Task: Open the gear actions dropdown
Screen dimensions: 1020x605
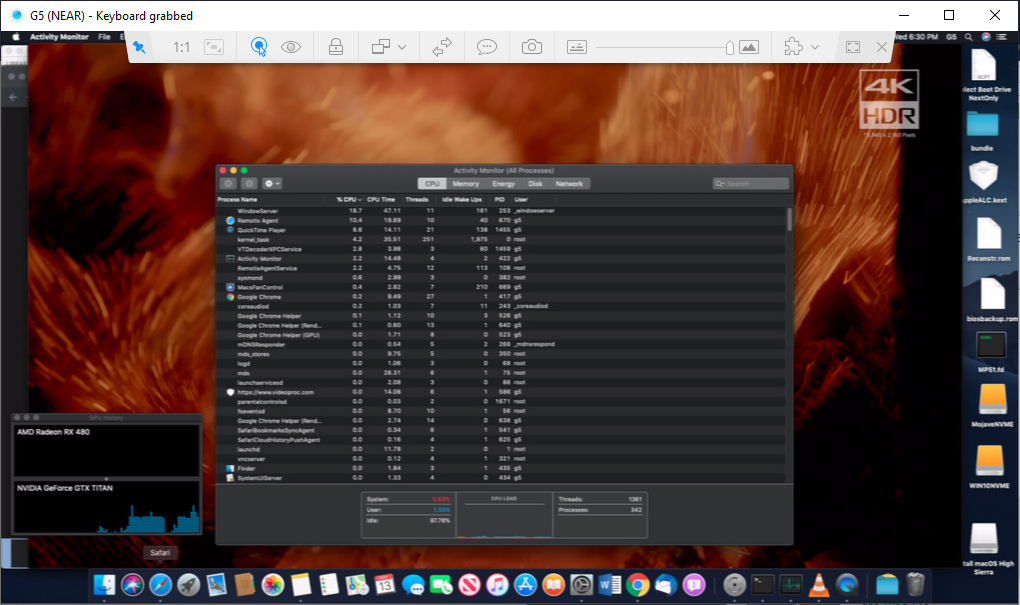Action: [x=272, y=183]
